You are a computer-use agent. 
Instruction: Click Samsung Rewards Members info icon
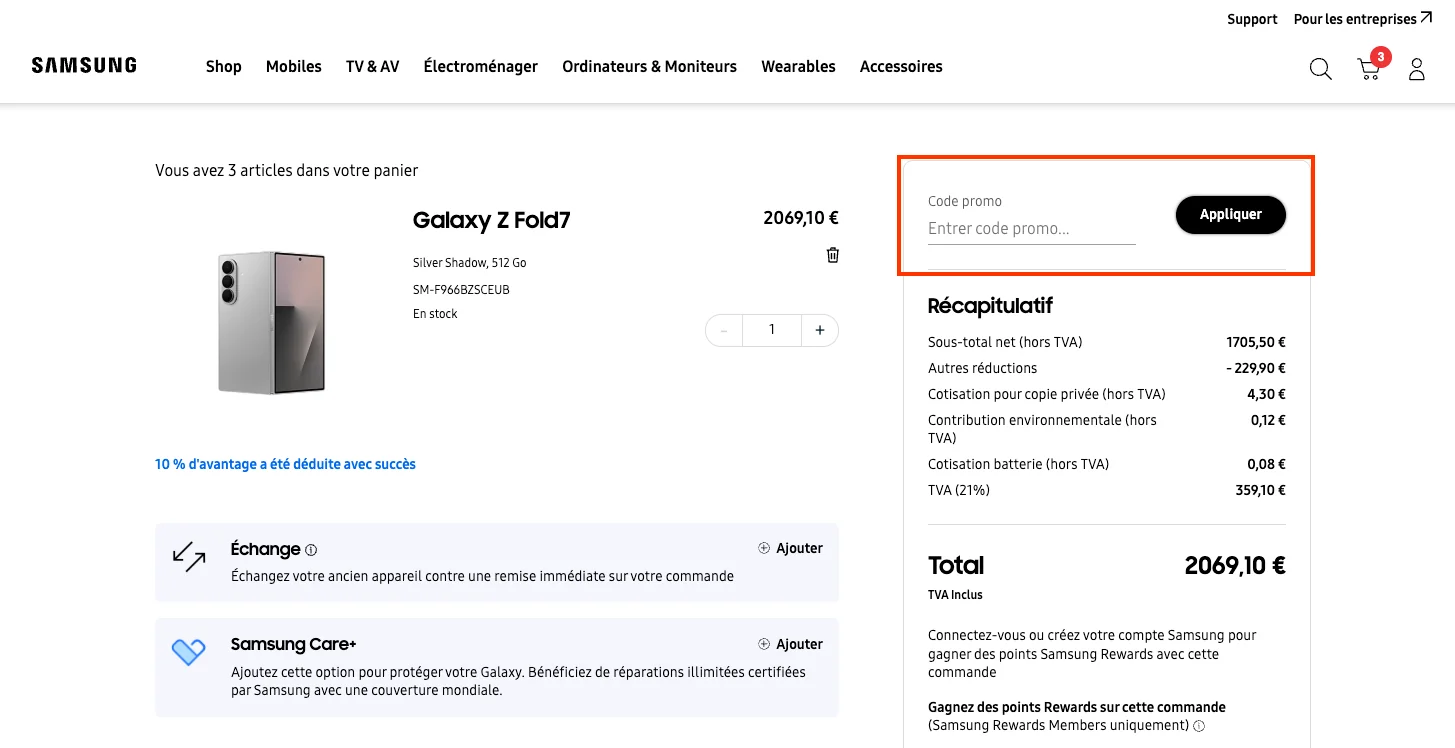point(1199,726)
